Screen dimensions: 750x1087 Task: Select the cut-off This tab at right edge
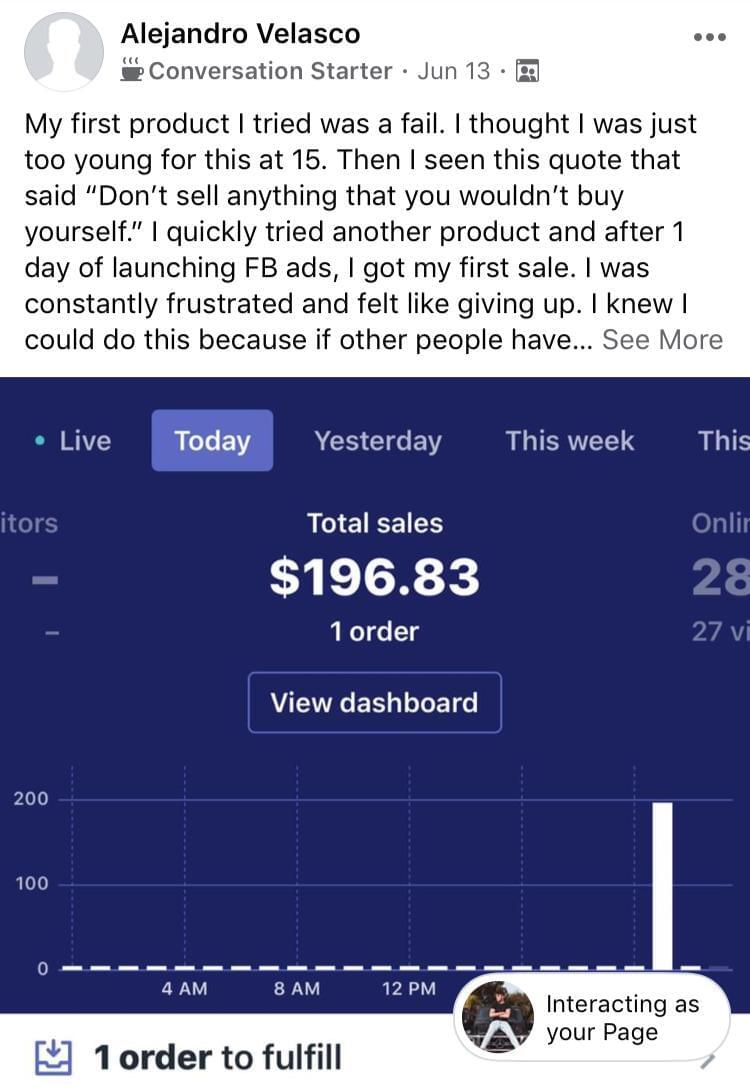click(x=723, y=441)
